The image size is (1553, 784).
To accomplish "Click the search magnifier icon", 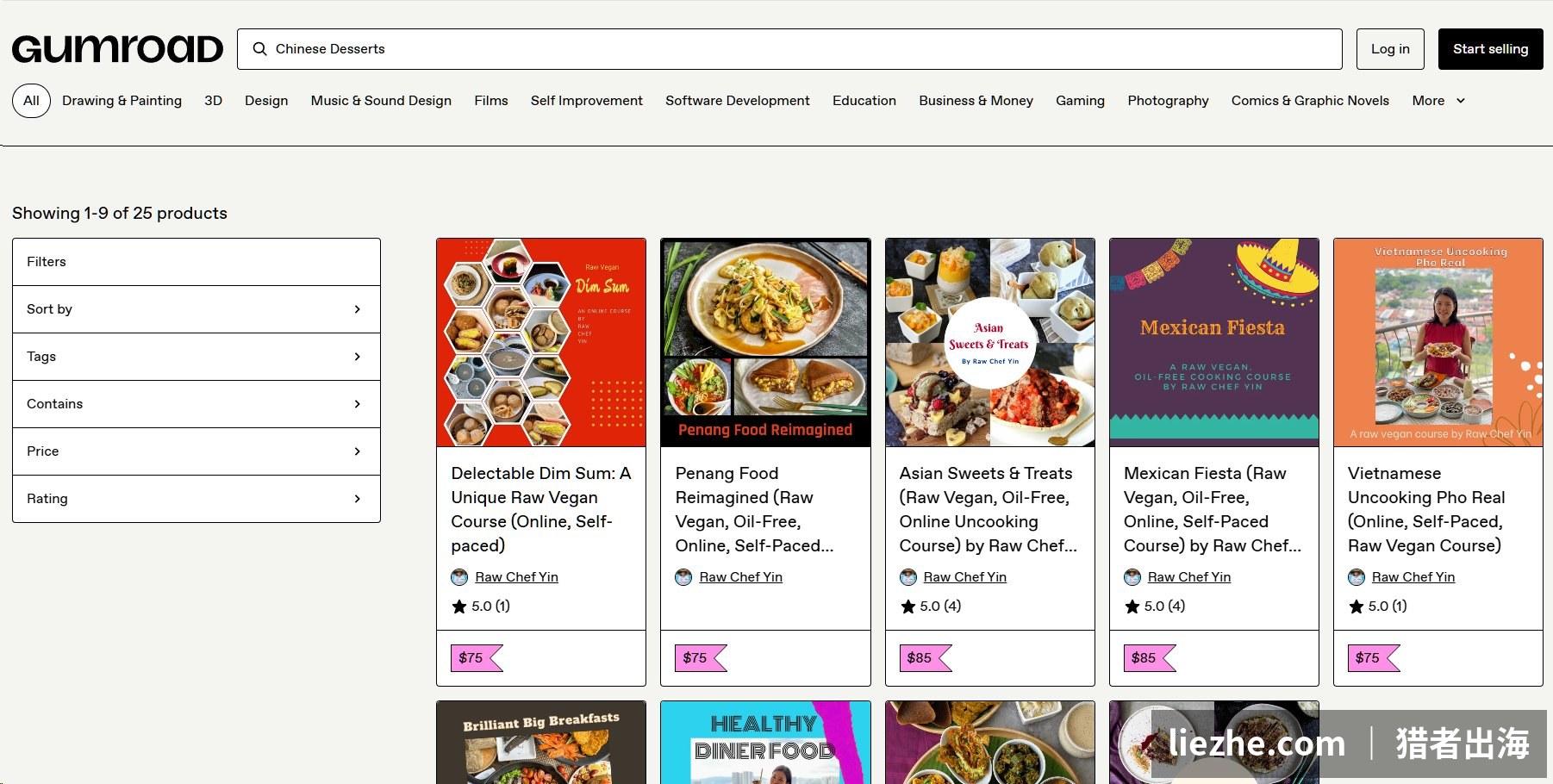I will [x=259, y=49].
